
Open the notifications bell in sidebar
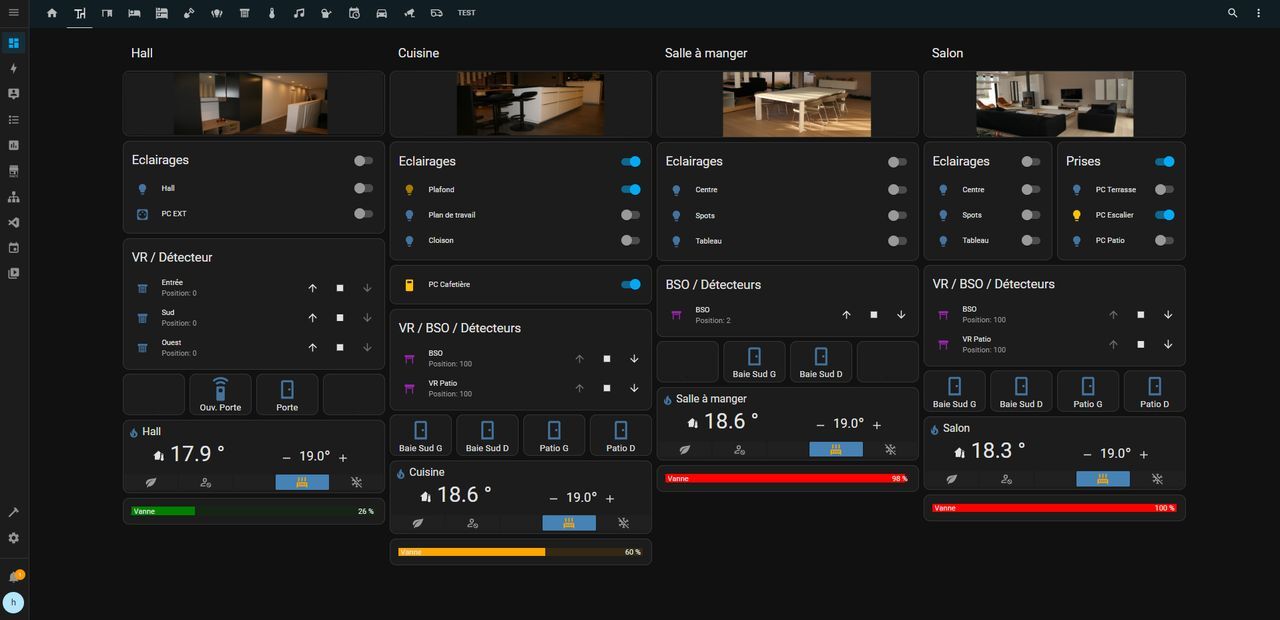click(14, 578)
